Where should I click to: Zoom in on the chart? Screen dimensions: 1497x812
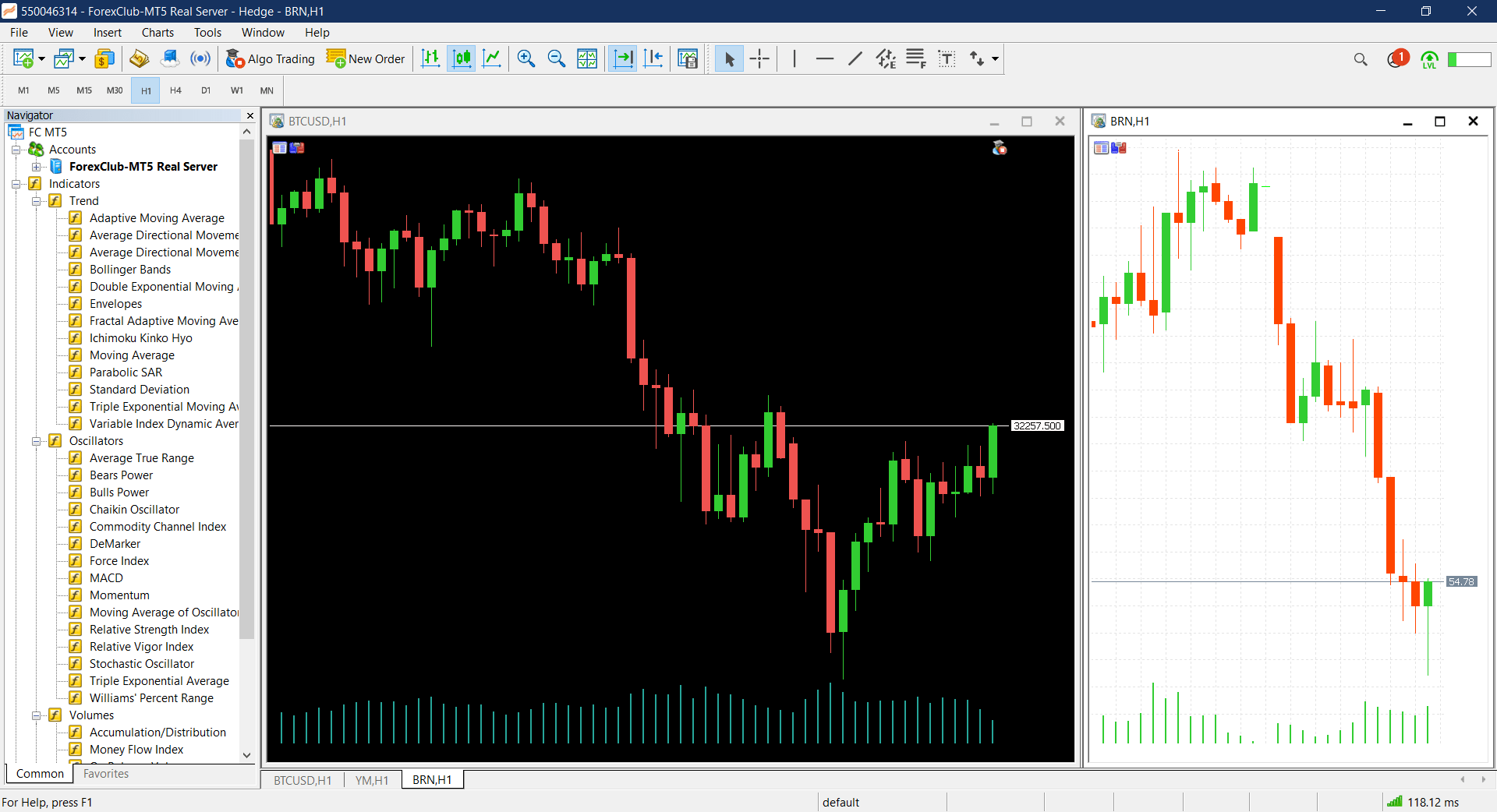[x=526, y=58]
